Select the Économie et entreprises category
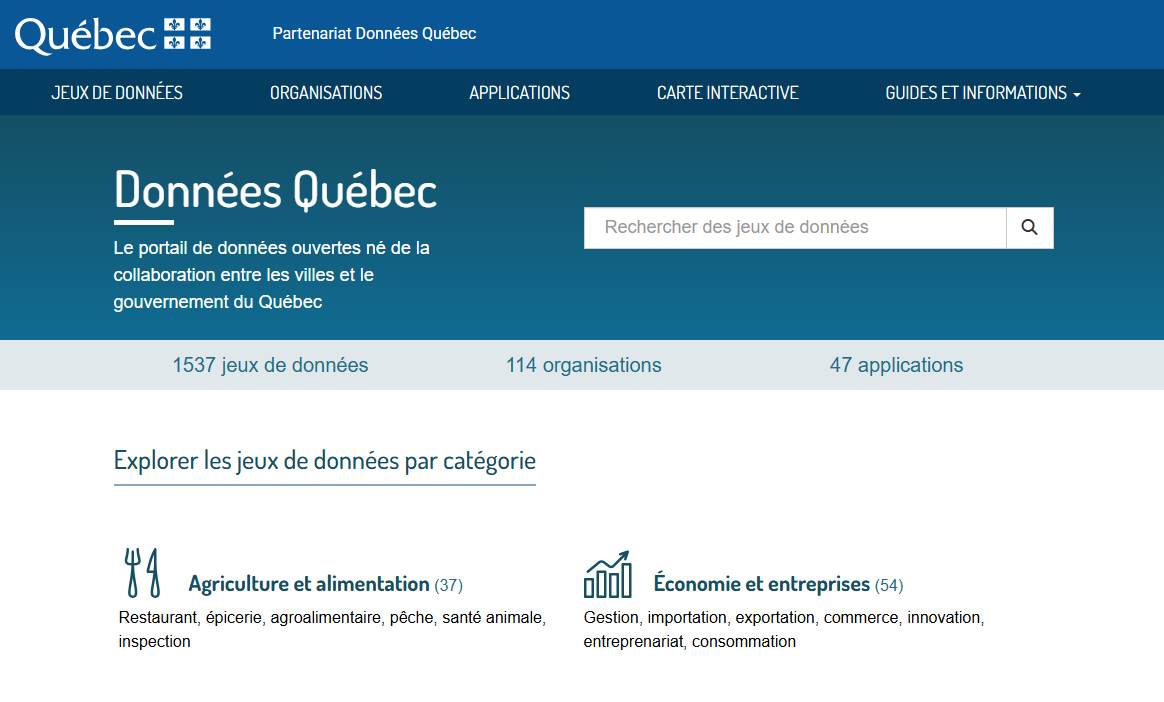 pyautogui.click(x=761, y=584)
